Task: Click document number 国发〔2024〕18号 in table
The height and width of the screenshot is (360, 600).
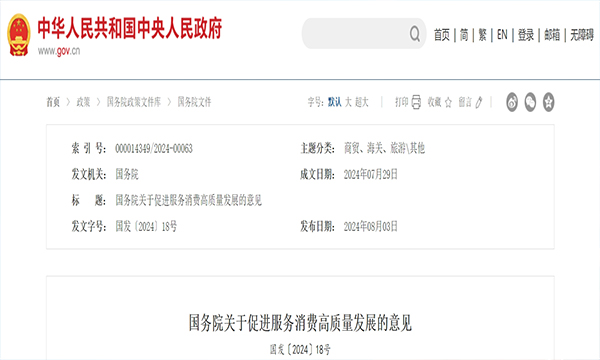Action: point(146,226)
